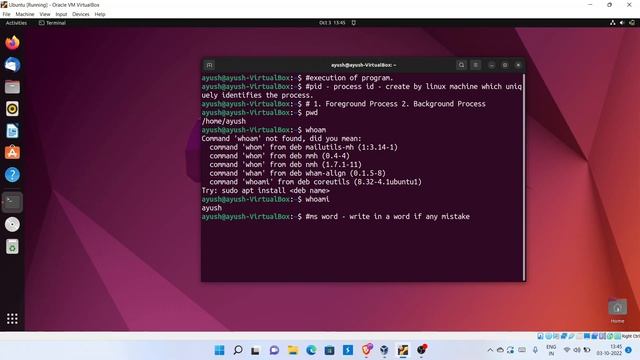The image size is (640, 360).
Task: Launch LibreOffice Writer from the dock
Action: click(x=12, y=131)
